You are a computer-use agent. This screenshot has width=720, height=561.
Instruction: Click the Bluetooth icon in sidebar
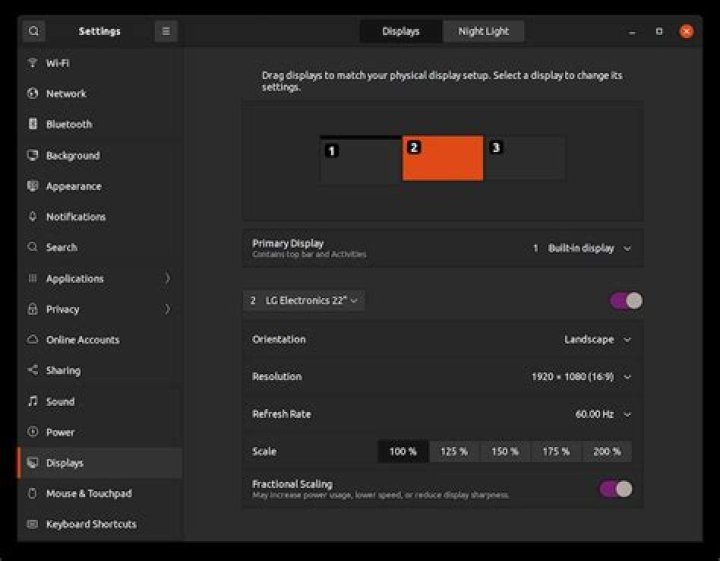[33, 123]
